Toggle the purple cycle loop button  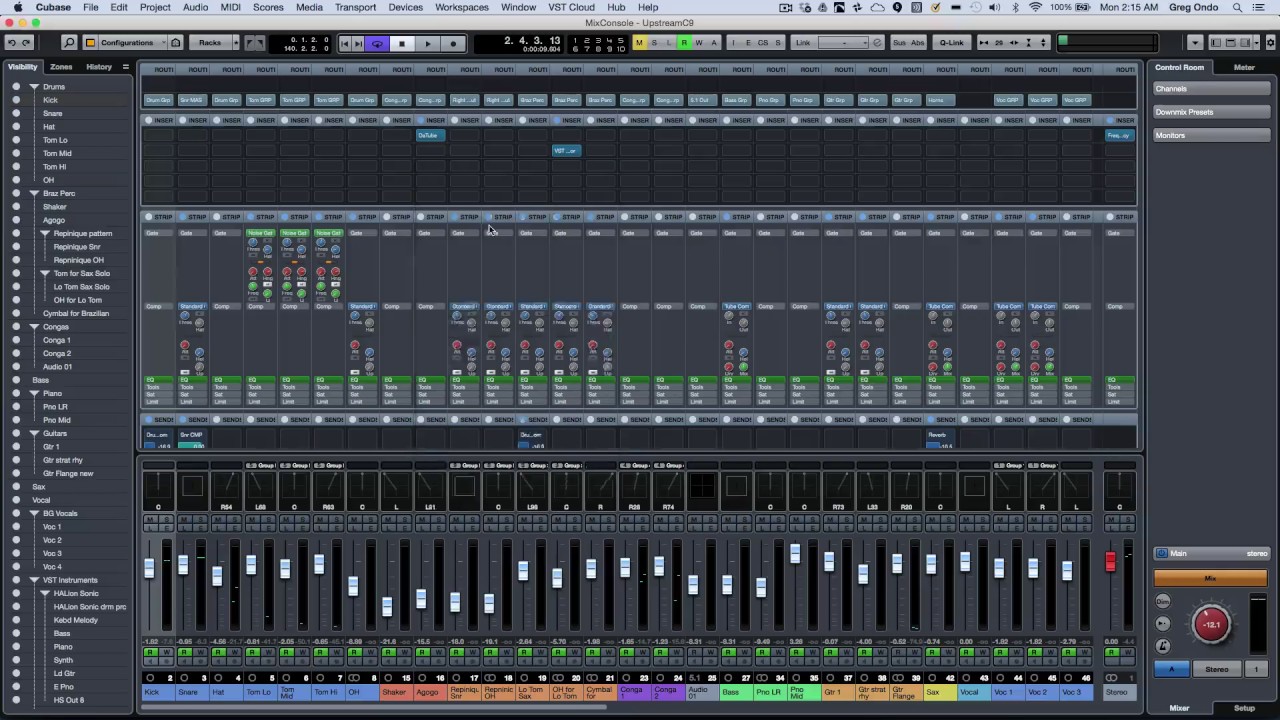[x=377, y=43]
